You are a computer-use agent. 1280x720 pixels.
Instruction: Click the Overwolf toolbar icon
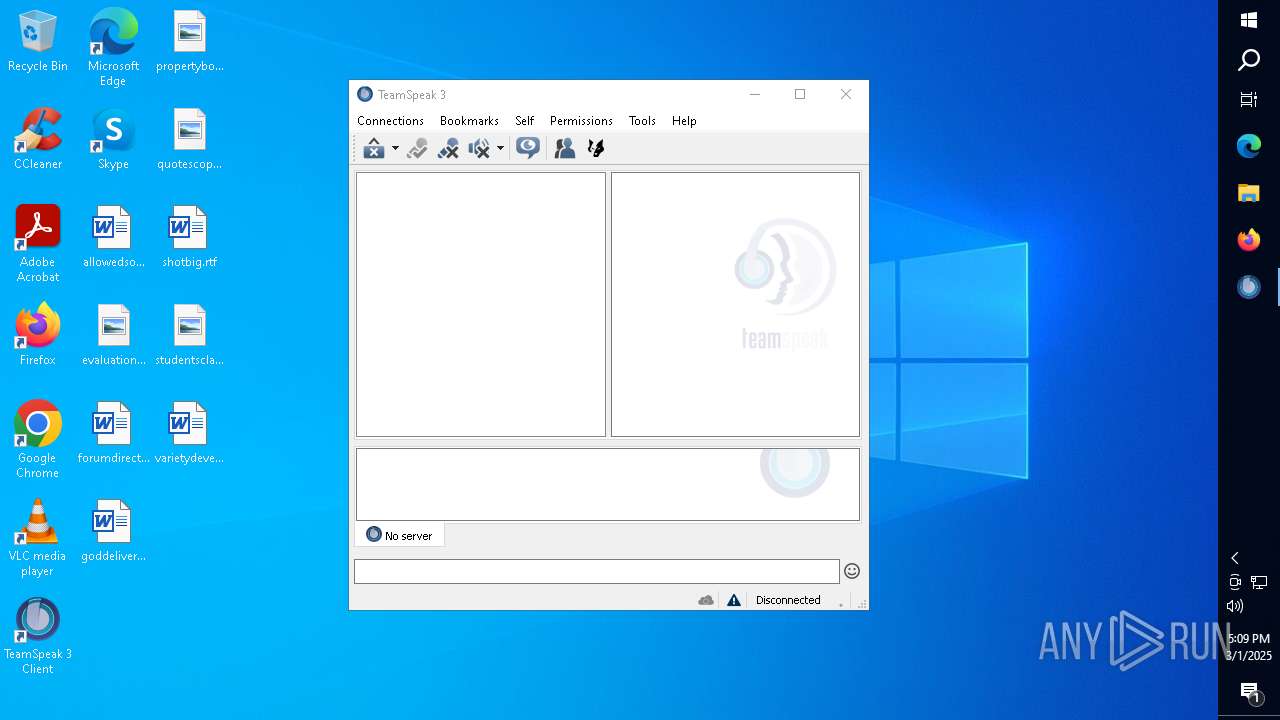click(x=596, y=148)
